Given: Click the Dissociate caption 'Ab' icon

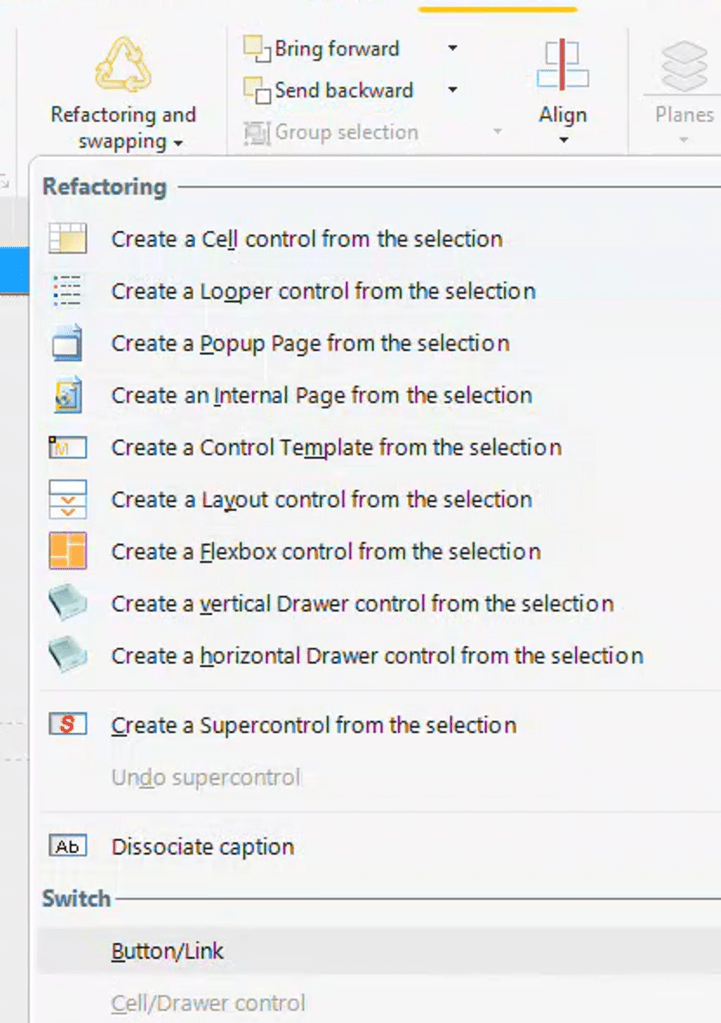Looking at the screenshot, I should 68,847.
